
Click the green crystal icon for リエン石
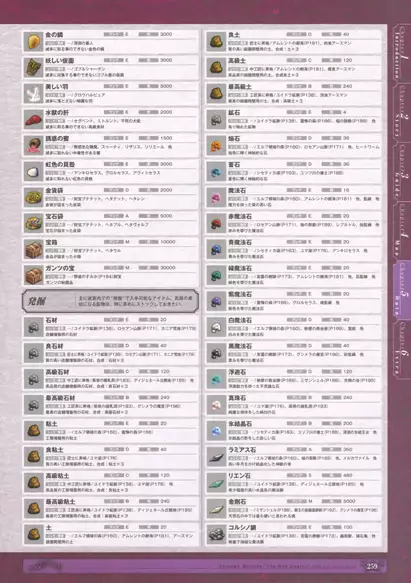pyautogui.click(x=216, y=483)
